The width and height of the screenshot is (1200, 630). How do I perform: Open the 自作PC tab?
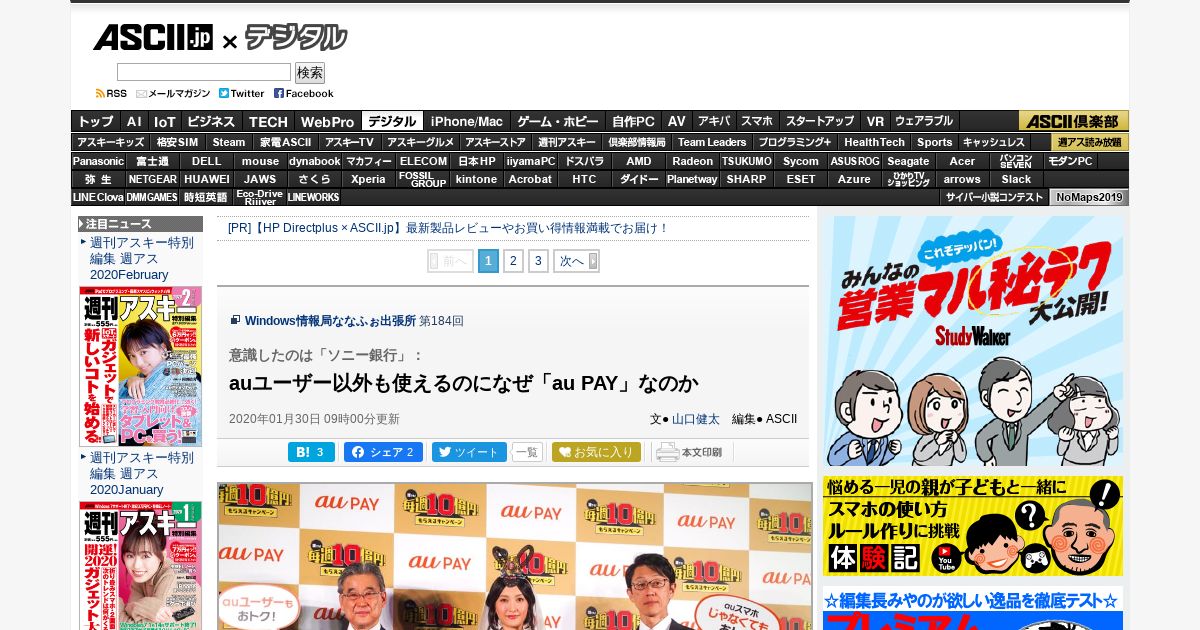(634, 121)
